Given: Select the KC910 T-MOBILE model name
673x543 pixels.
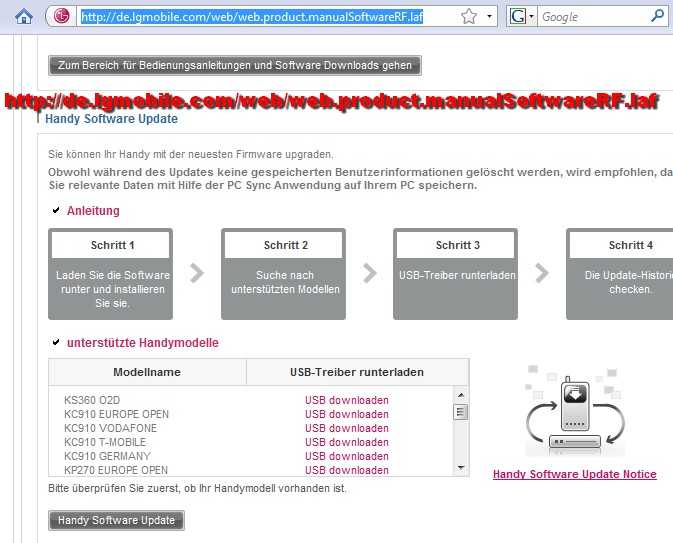Looking at the screenshot, I should click(105, 442).
